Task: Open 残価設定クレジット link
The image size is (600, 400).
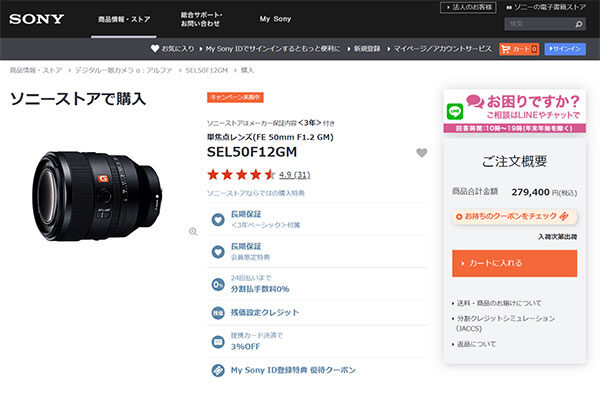Action: pos(264,312)
